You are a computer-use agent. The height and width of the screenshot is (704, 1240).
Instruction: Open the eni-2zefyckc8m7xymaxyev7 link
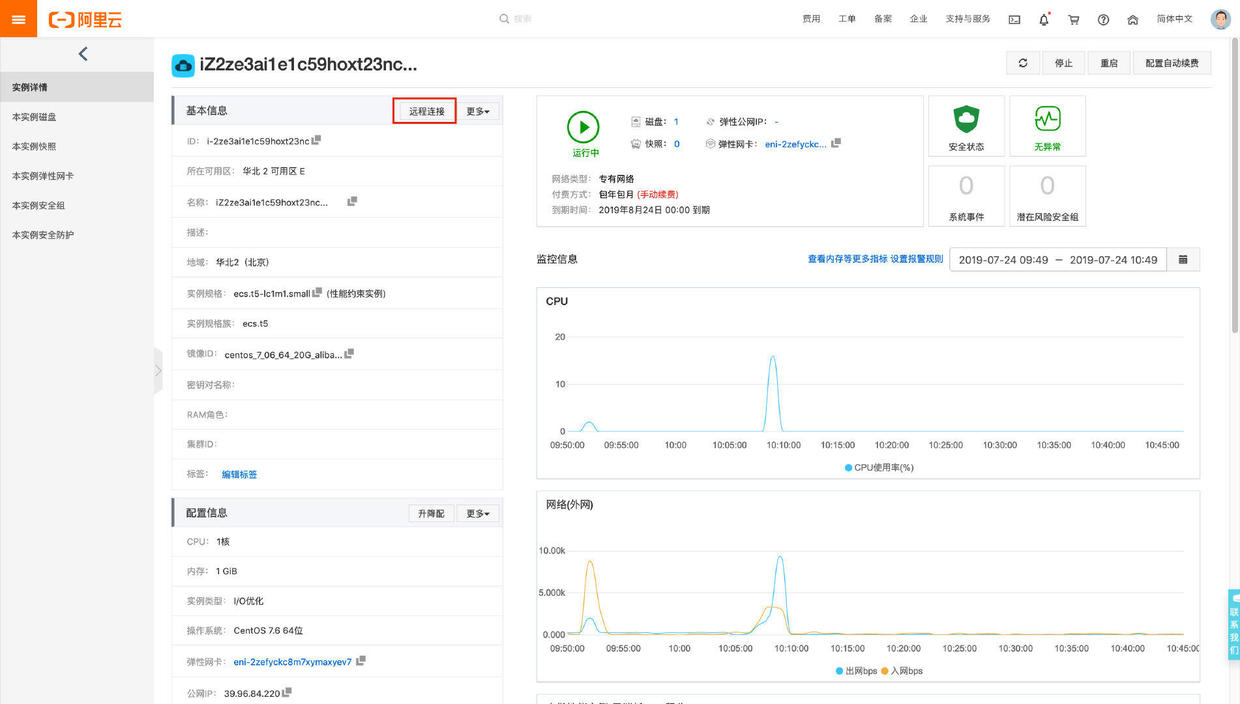[292, 662]
